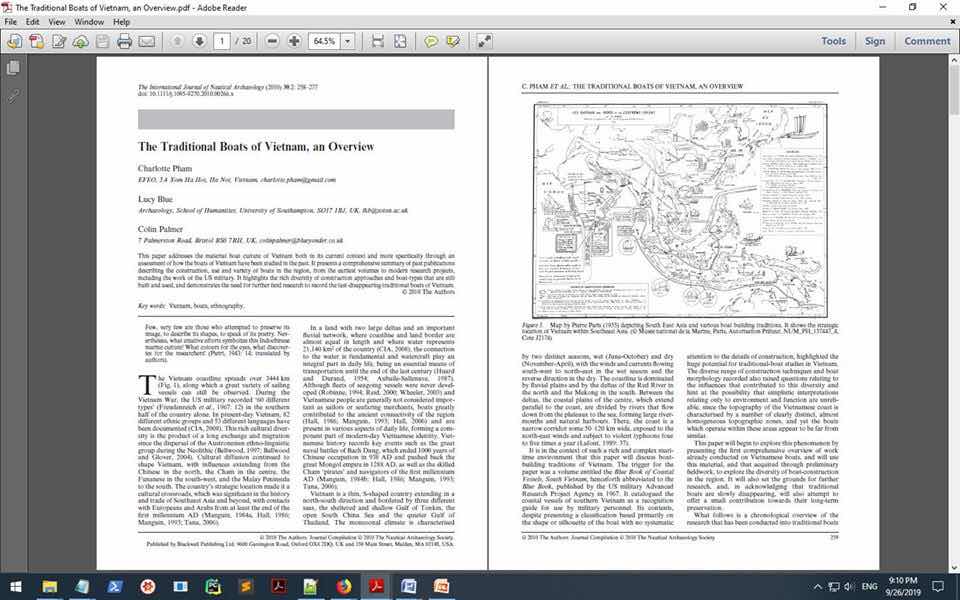
Task: Open the File menu
Action: [x=11, y=21]
